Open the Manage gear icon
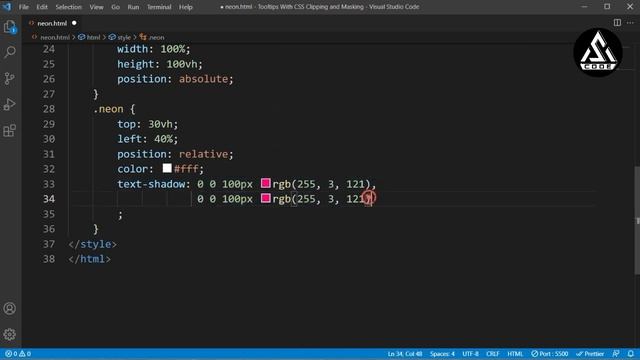Image resolution: width=640 pixels, height=360 pixels. [10, 334]
